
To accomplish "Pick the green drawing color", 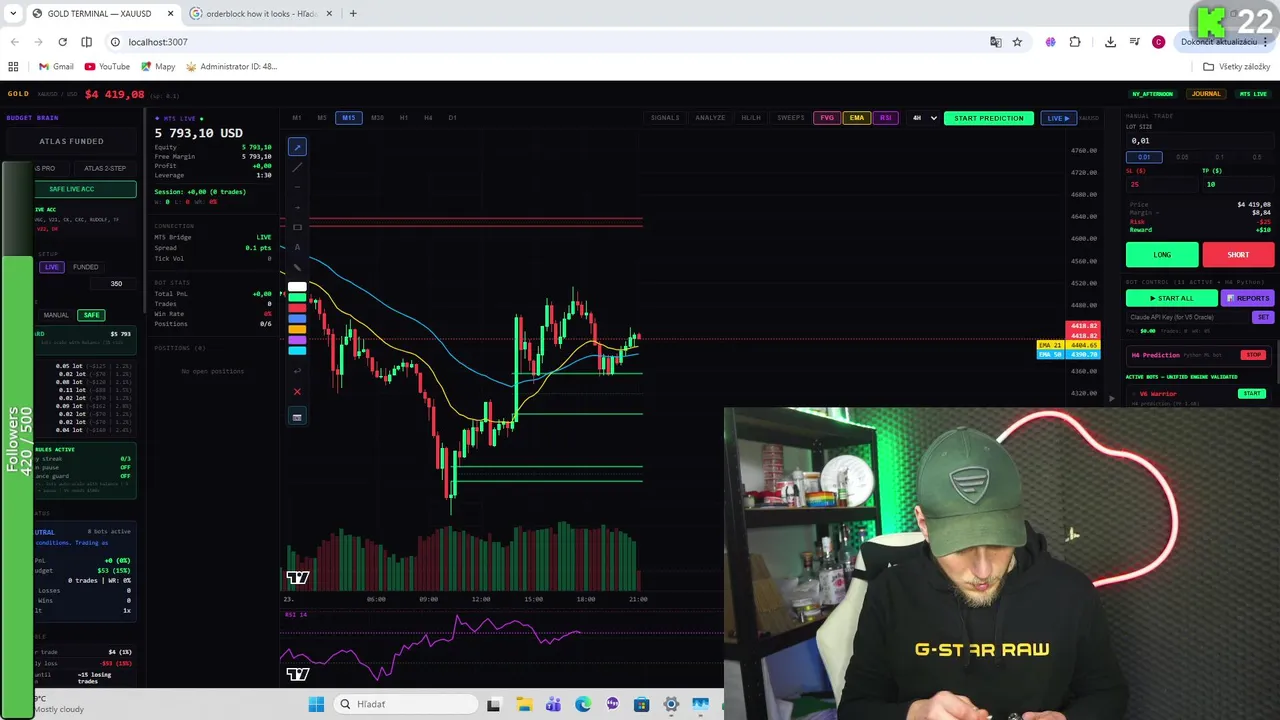I will tap(297, 298).
